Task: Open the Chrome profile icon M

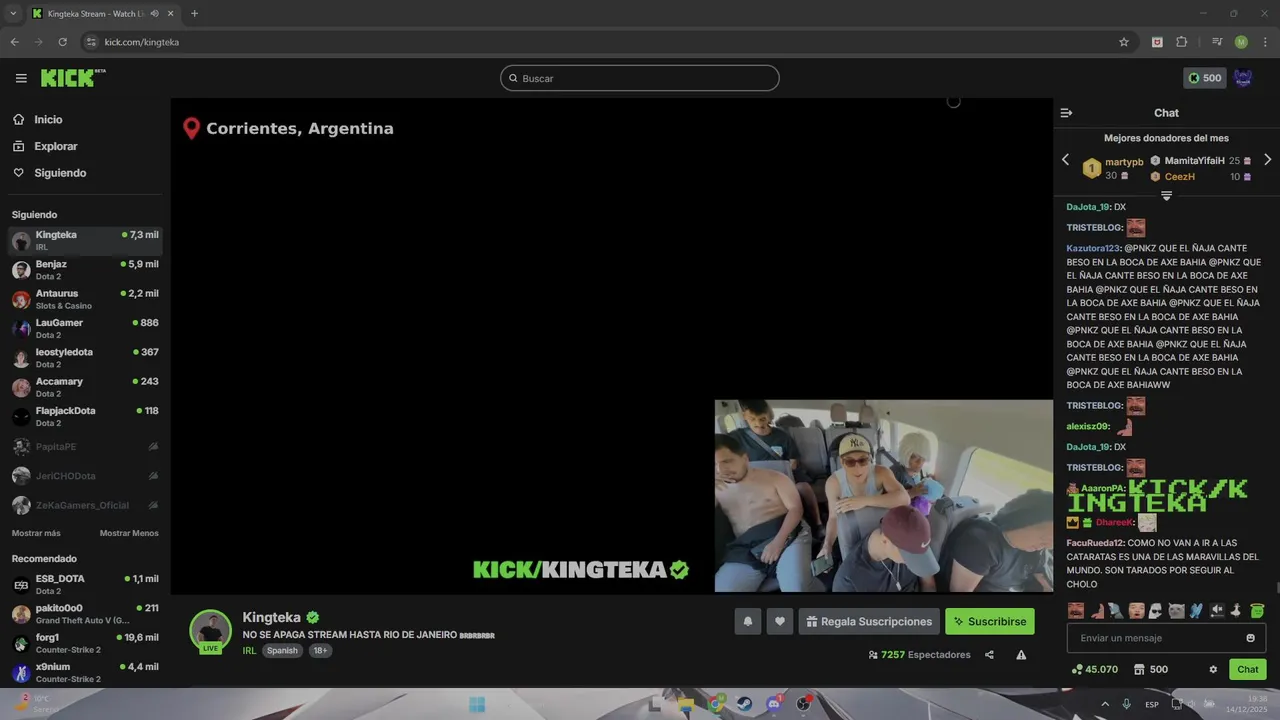Action: tap(1241, 42)
